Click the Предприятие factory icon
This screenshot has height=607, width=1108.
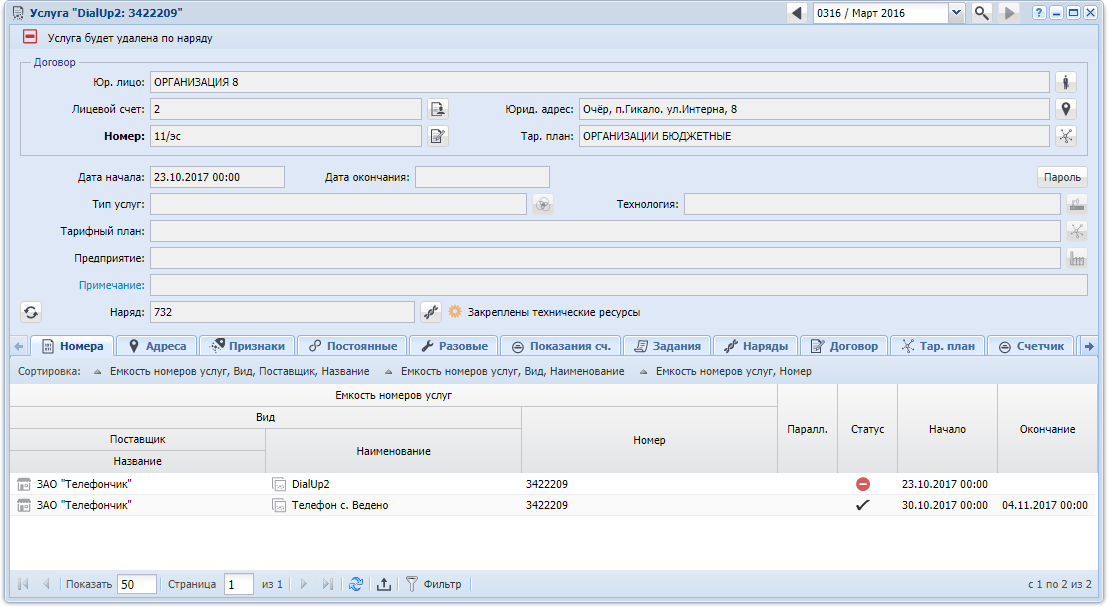[1077, 258]
